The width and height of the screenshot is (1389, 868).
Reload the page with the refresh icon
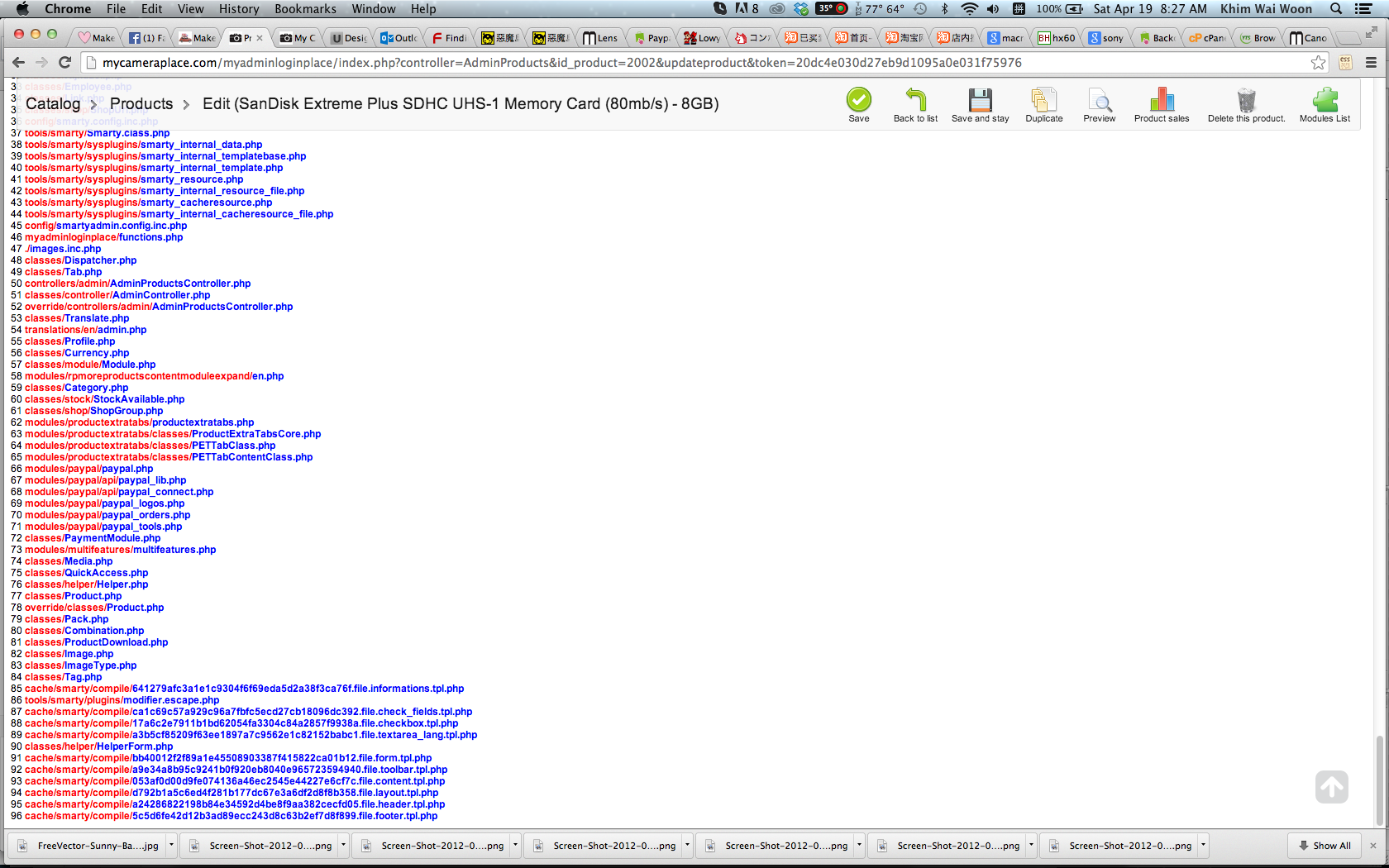[x=65, y=62]
